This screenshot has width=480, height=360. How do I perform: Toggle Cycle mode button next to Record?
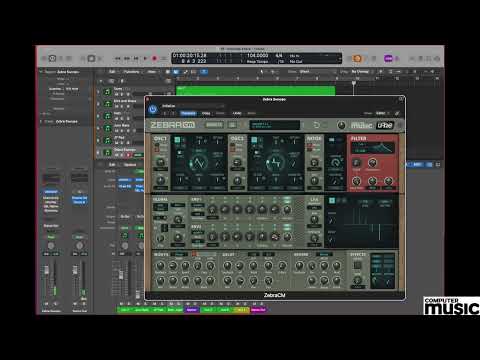tap(164, 58)
